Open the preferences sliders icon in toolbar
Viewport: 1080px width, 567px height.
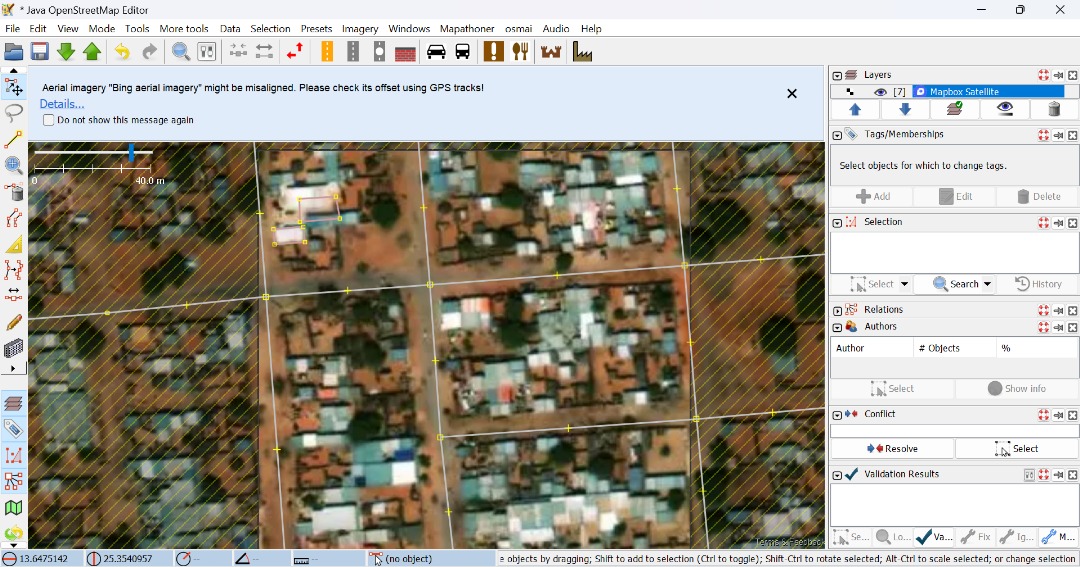207,52
